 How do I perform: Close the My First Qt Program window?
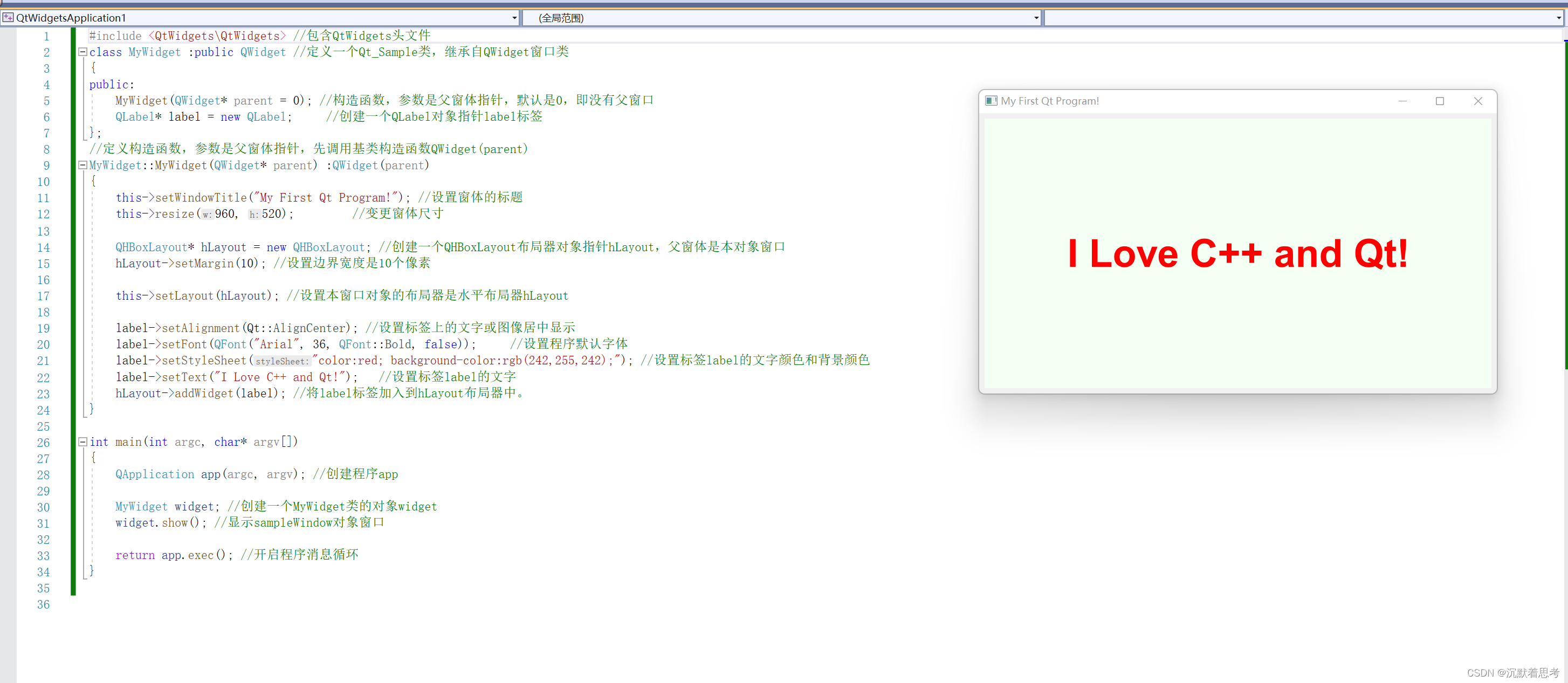click(1478, 101)
